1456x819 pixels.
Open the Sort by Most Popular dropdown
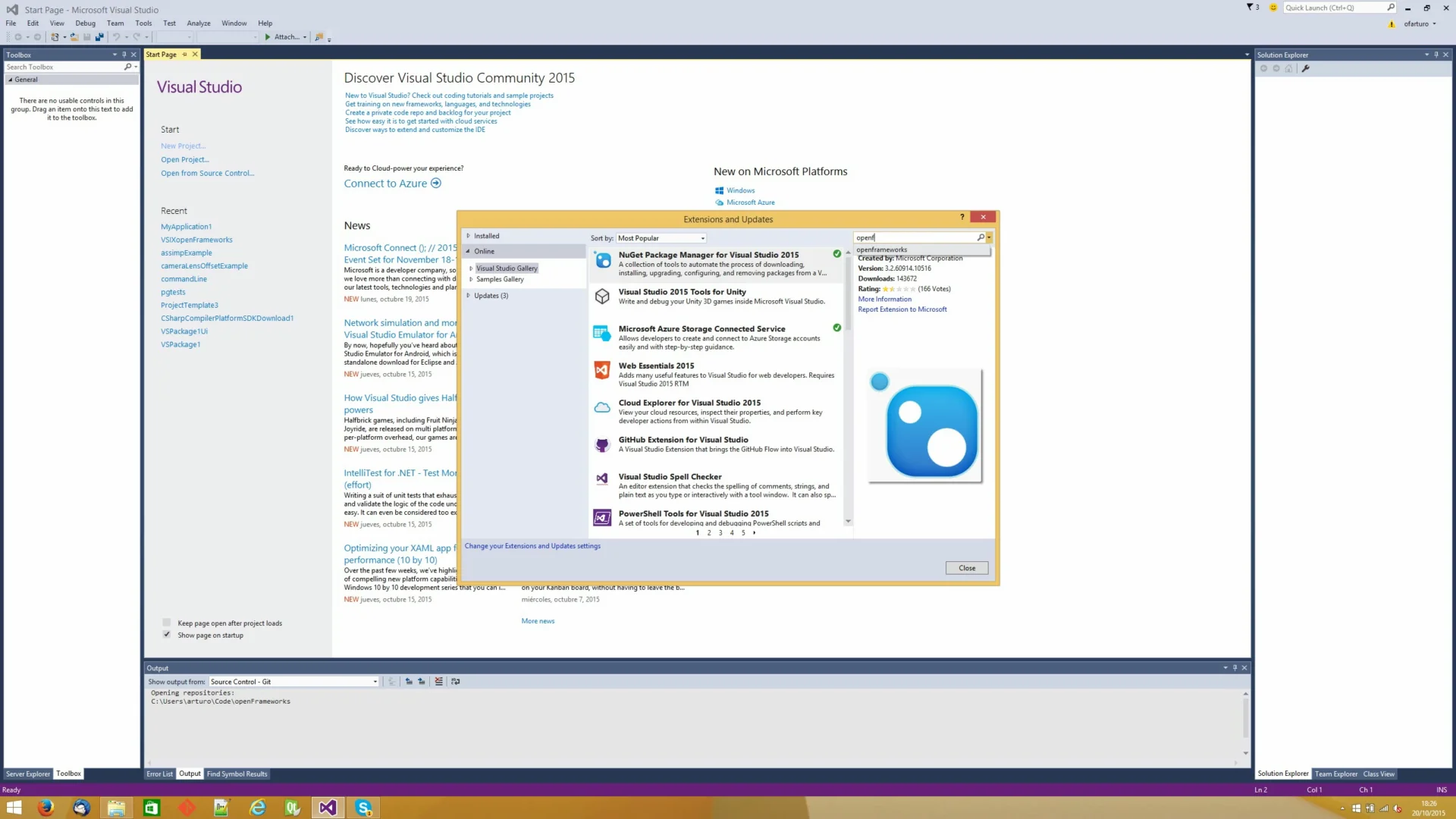pos(701,237)
